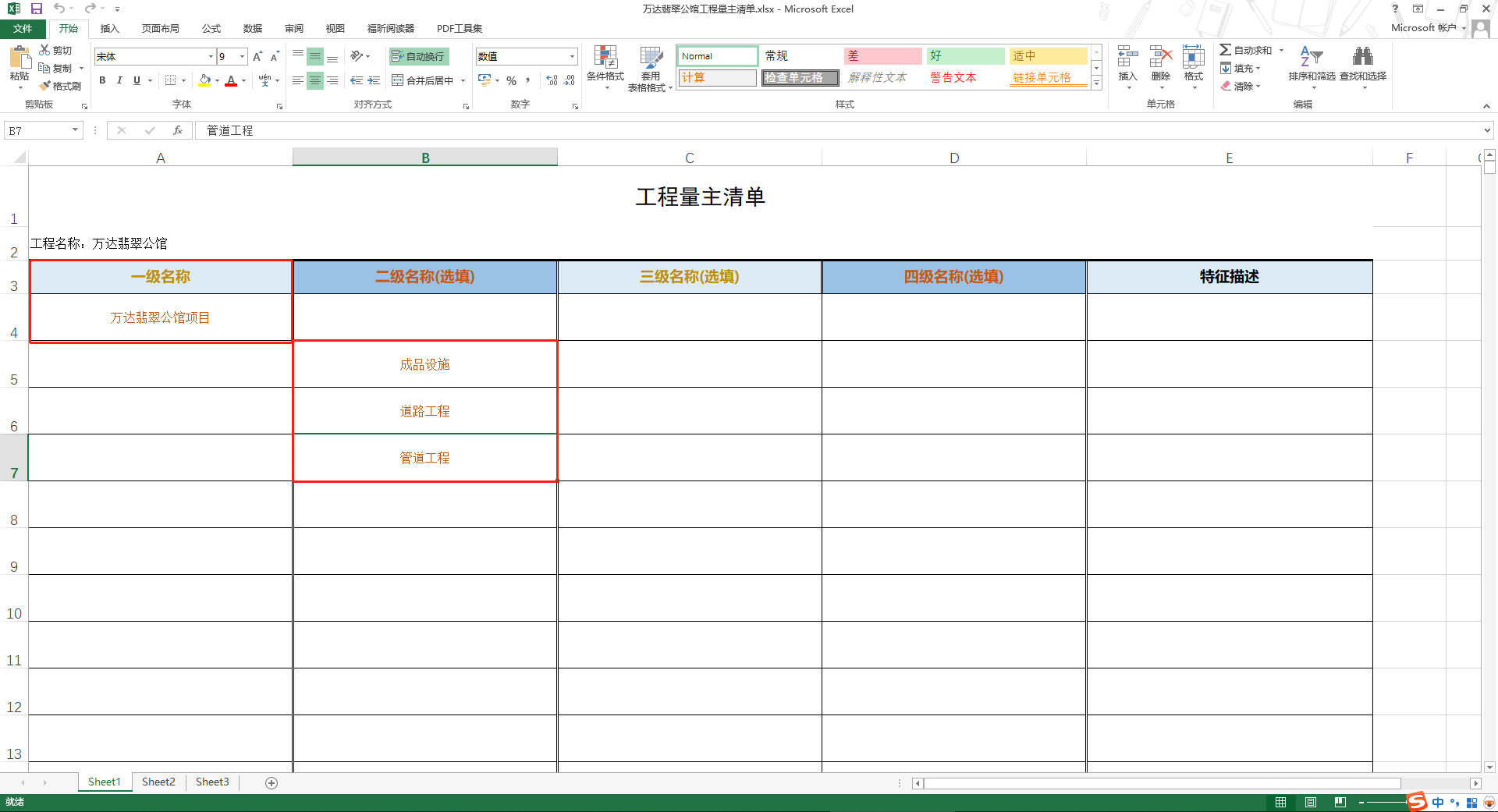Screen dimensions: 1498x812
Task: Select cell containing 成品设施
Action: pyautogui.click(x=425, y=364)
